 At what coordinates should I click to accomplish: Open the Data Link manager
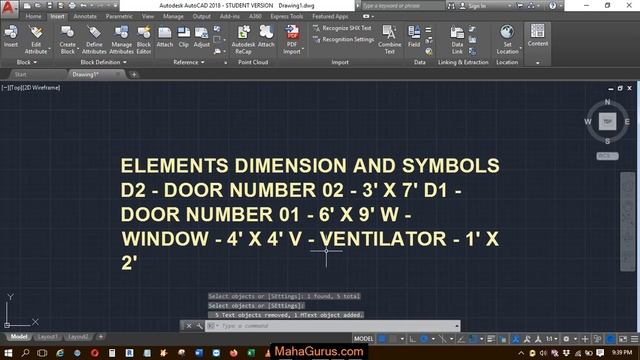click(457, 39)
